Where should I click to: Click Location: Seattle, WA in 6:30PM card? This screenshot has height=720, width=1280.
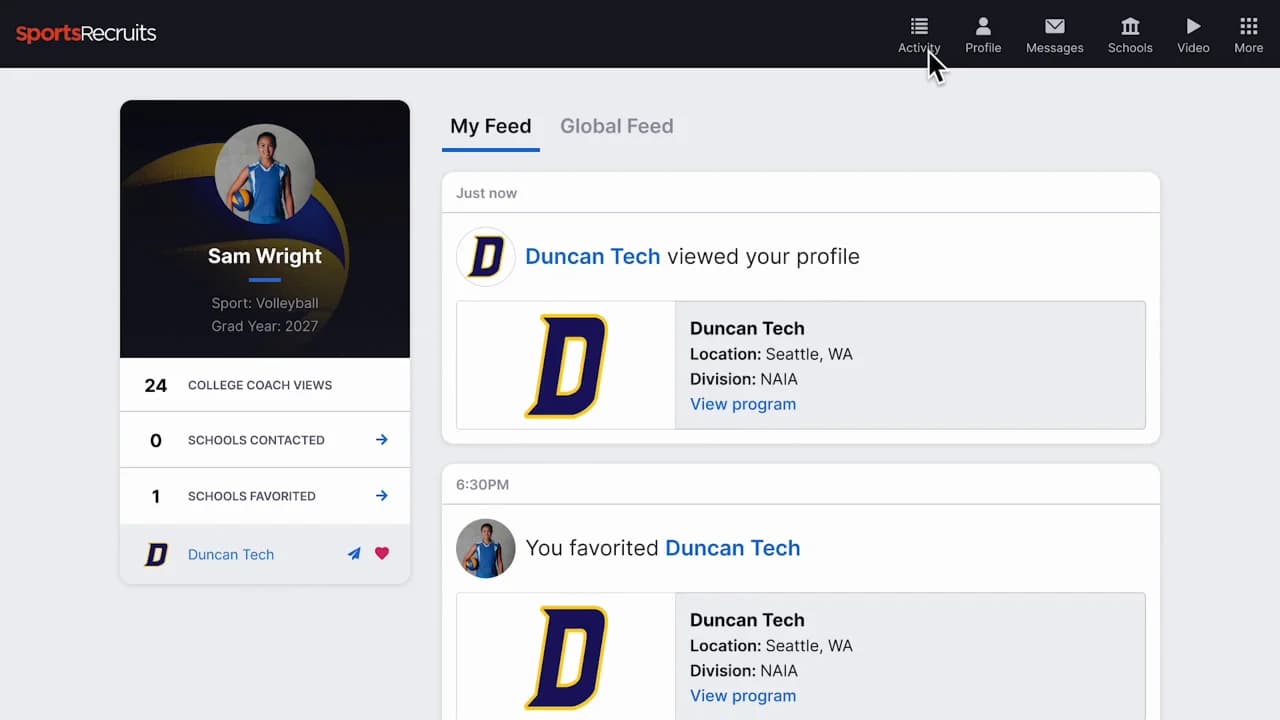pos(771,646)
